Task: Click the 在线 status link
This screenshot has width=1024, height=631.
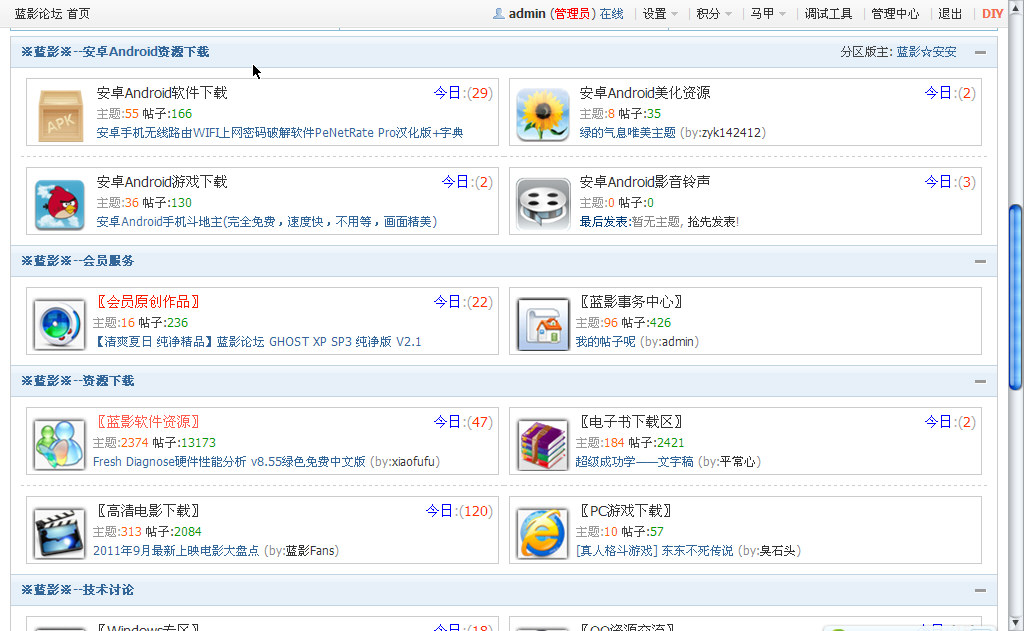Action: pos(611,14)
